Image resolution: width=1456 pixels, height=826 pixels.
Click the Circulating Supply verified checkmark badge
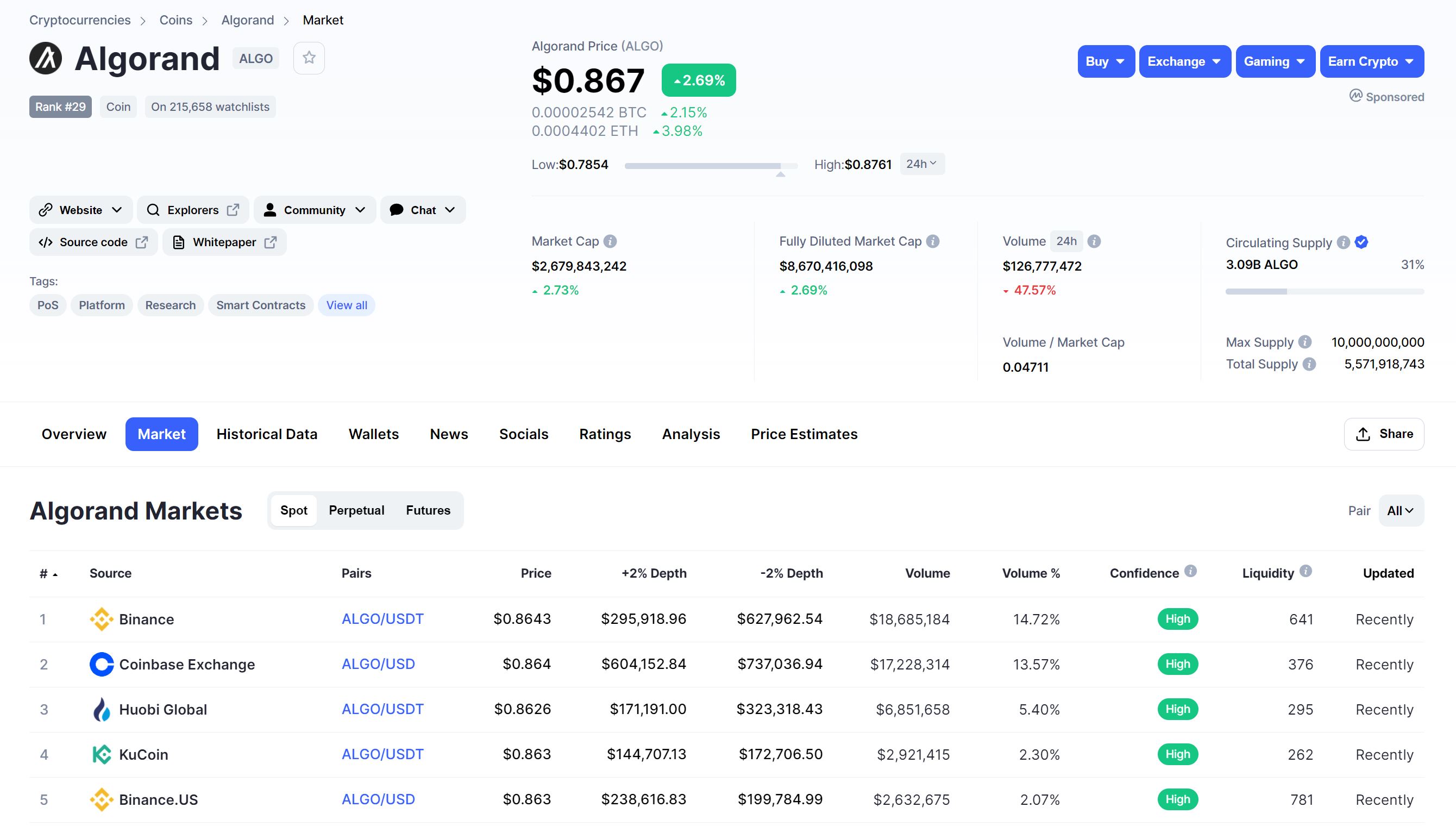point(1361,242)
